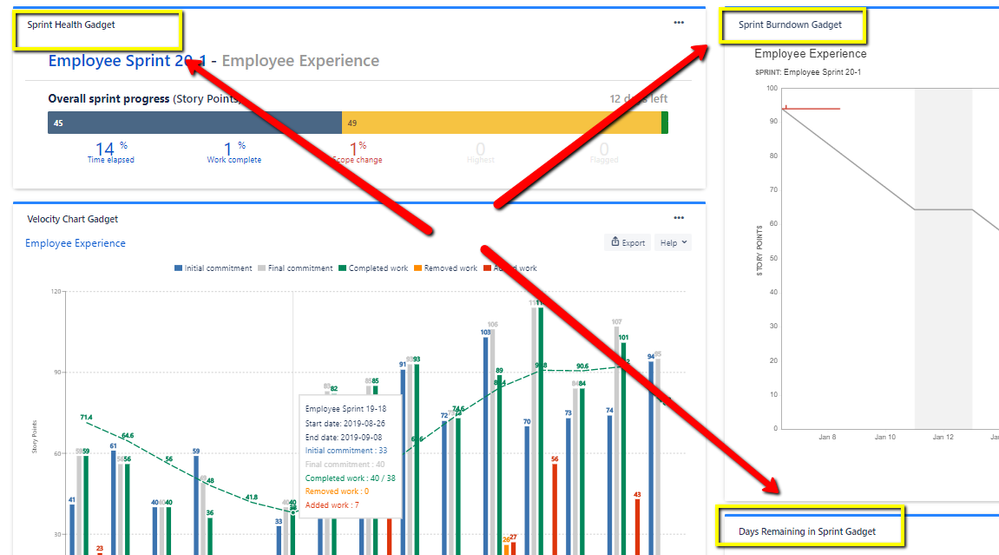Click the Days Remaining in Sprint Gadget title

807,531
